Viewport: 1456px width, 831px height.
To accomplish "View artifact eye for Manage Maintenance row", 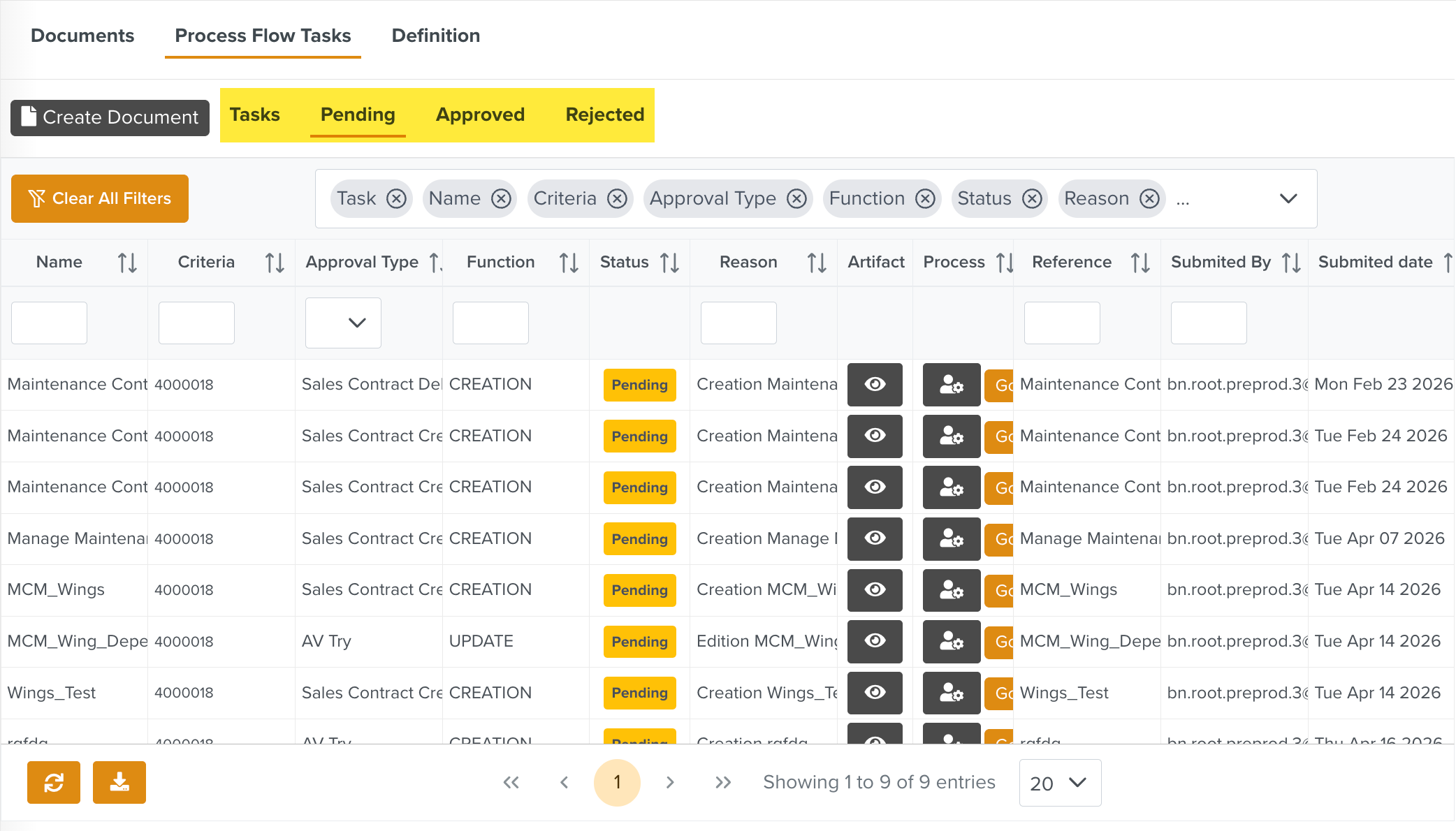I will 875,538.
